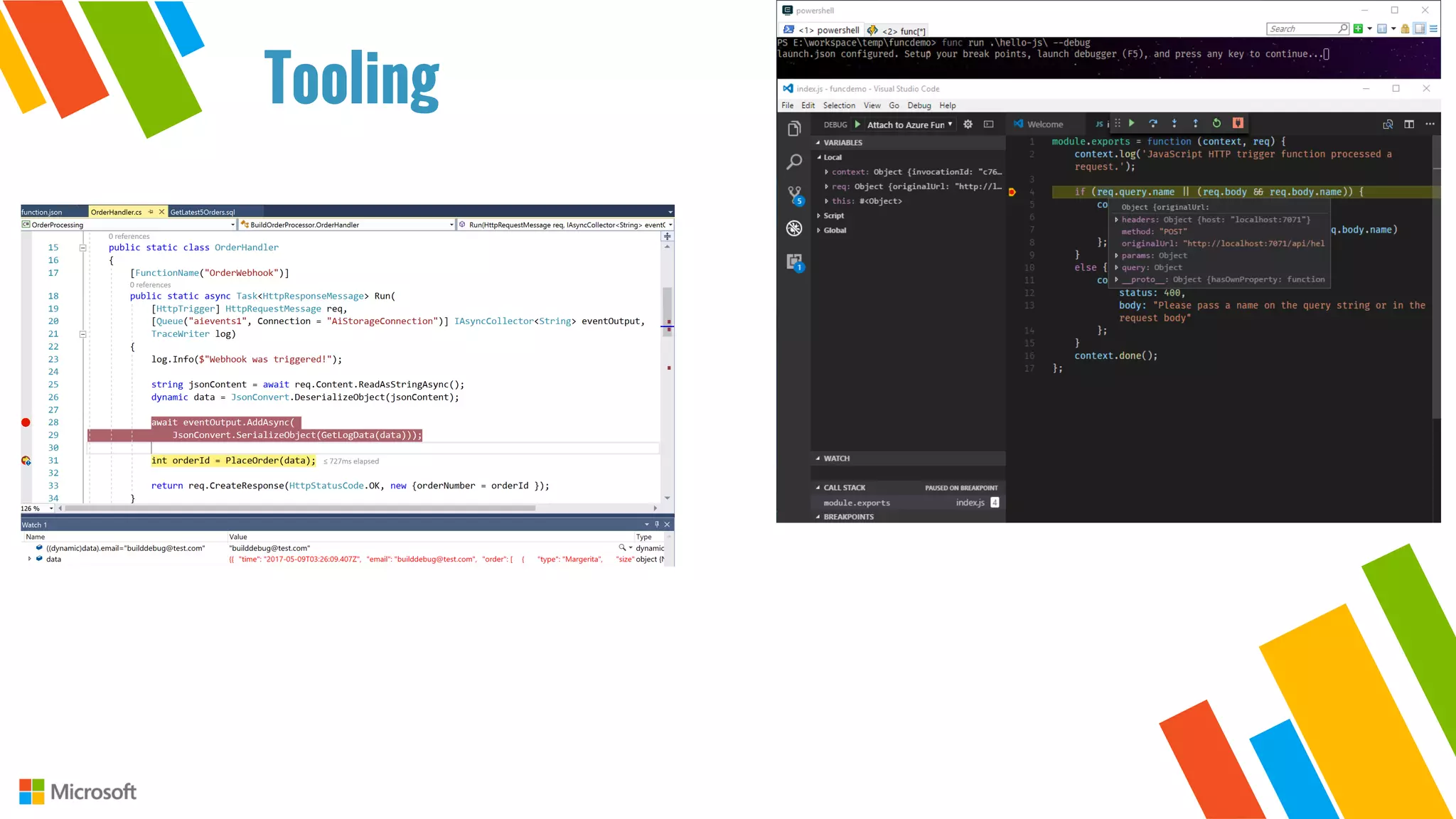Open the Extensions view in the activity bar
1456x819 pixels.
(x=794, y=261)
